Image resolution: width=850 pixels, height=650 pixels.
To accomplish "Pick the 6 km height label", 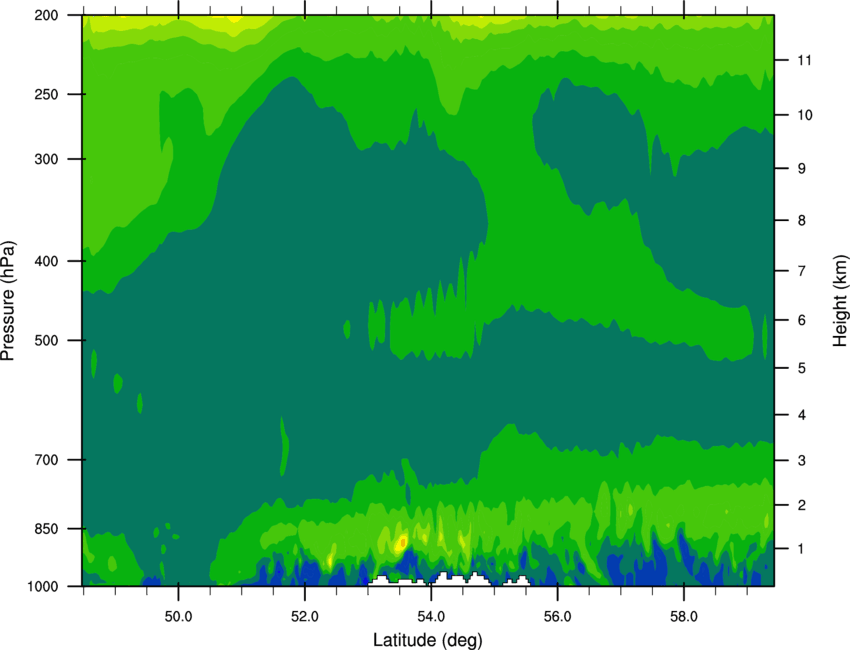I will (802, 320).
